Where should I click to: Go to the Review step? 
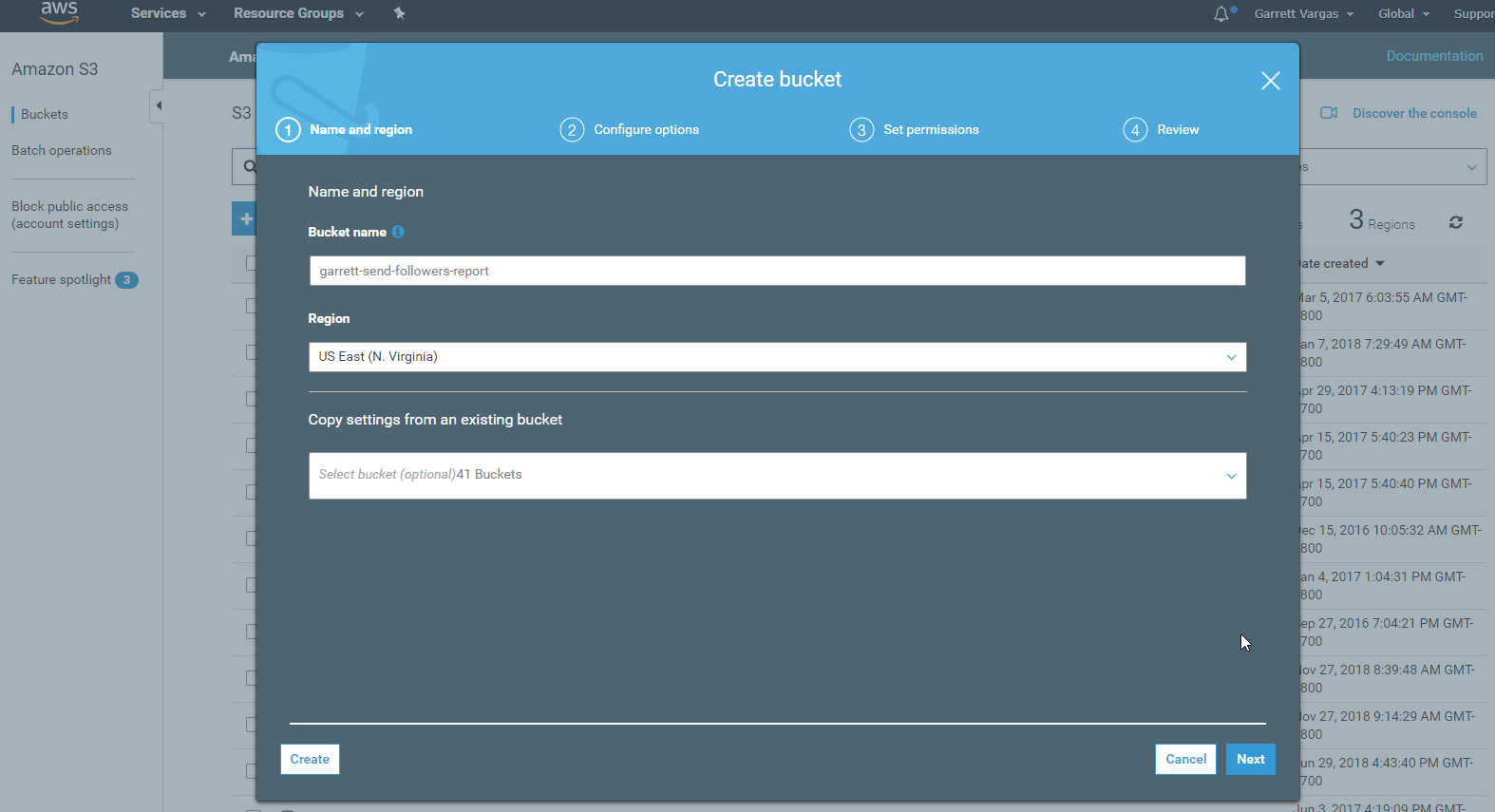pyautogui.click(x=1178, y=130)
